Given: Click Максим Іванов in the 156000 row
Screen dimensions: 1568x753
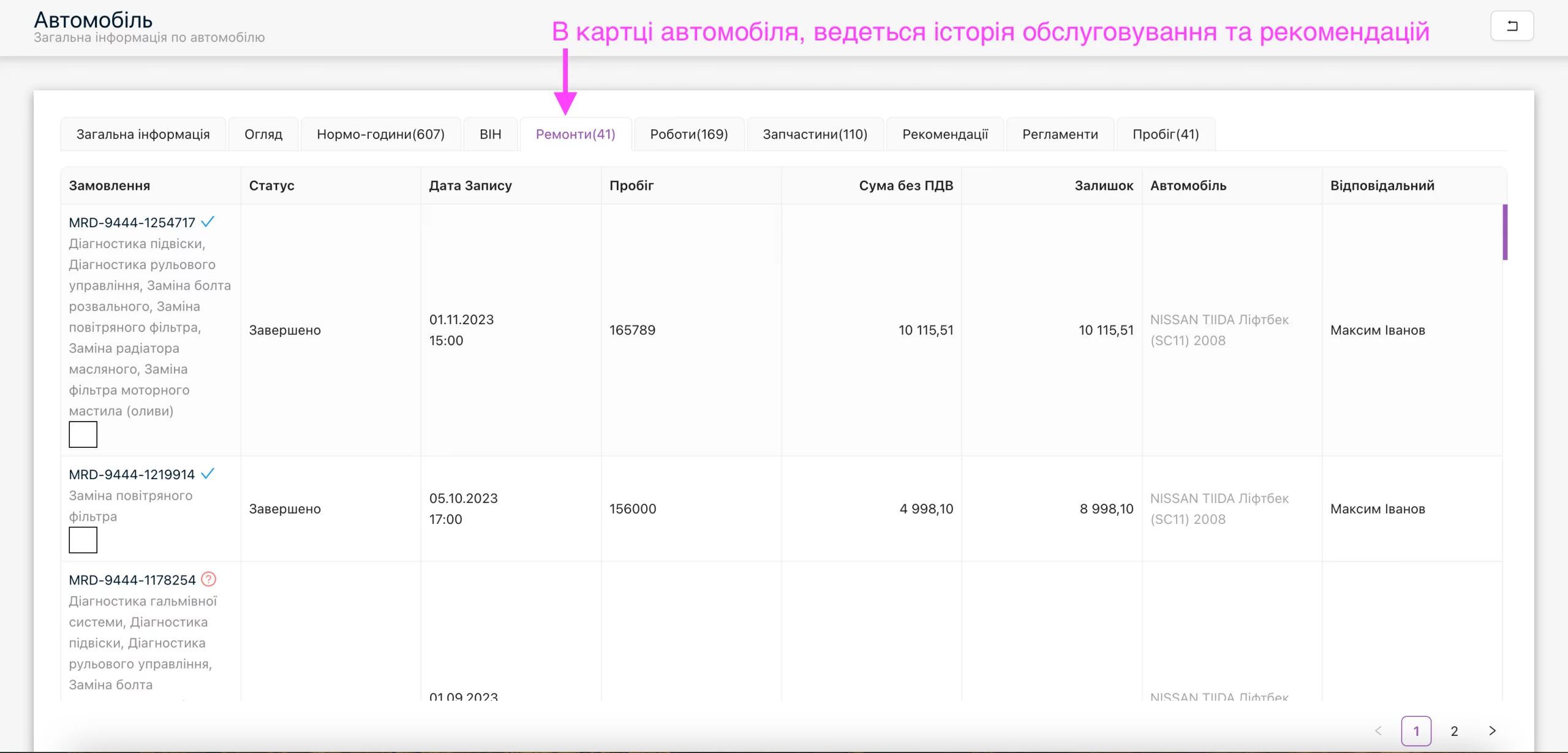Looking at the screenshot, I should (x=1378, y=509).
